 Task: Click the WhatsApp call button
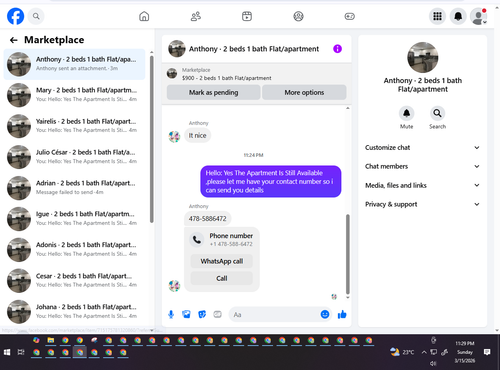tap(222, 261)
